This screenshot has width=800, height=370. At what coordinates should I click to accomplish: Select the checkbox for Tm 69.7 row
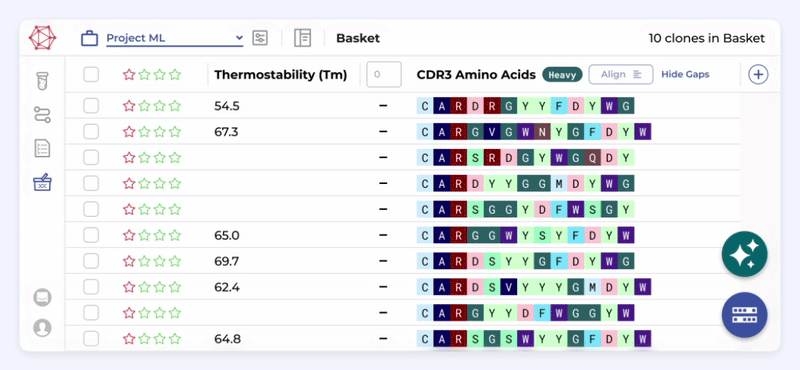tap(91, 261)
